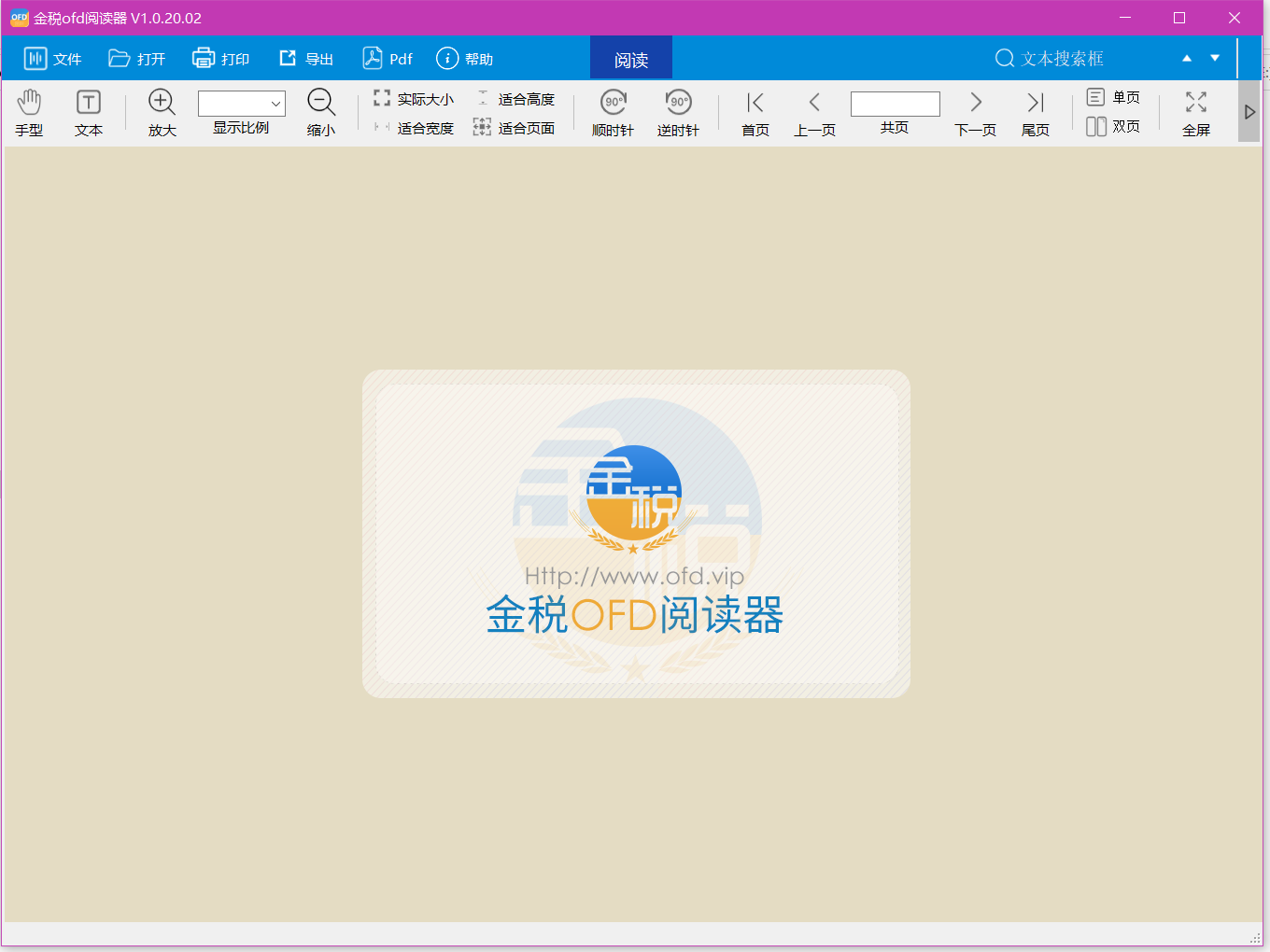Switch to 单页 single-page view

[x=1115, y=95]
